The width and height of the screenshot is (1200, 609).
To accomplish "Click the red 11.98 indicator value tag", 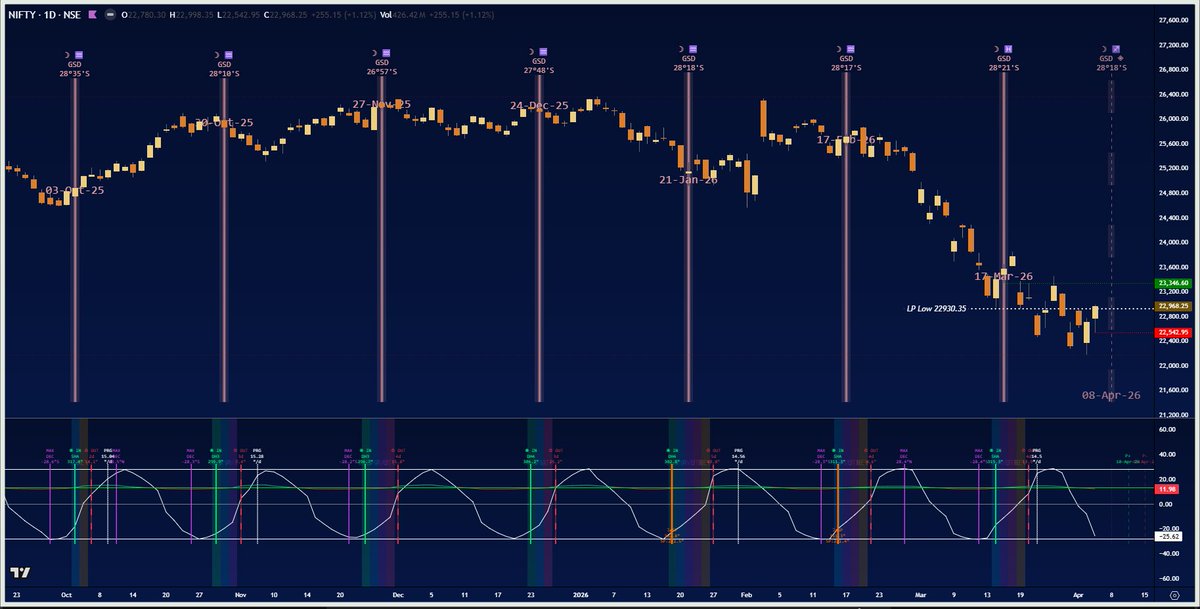I will coord(1167,489).
